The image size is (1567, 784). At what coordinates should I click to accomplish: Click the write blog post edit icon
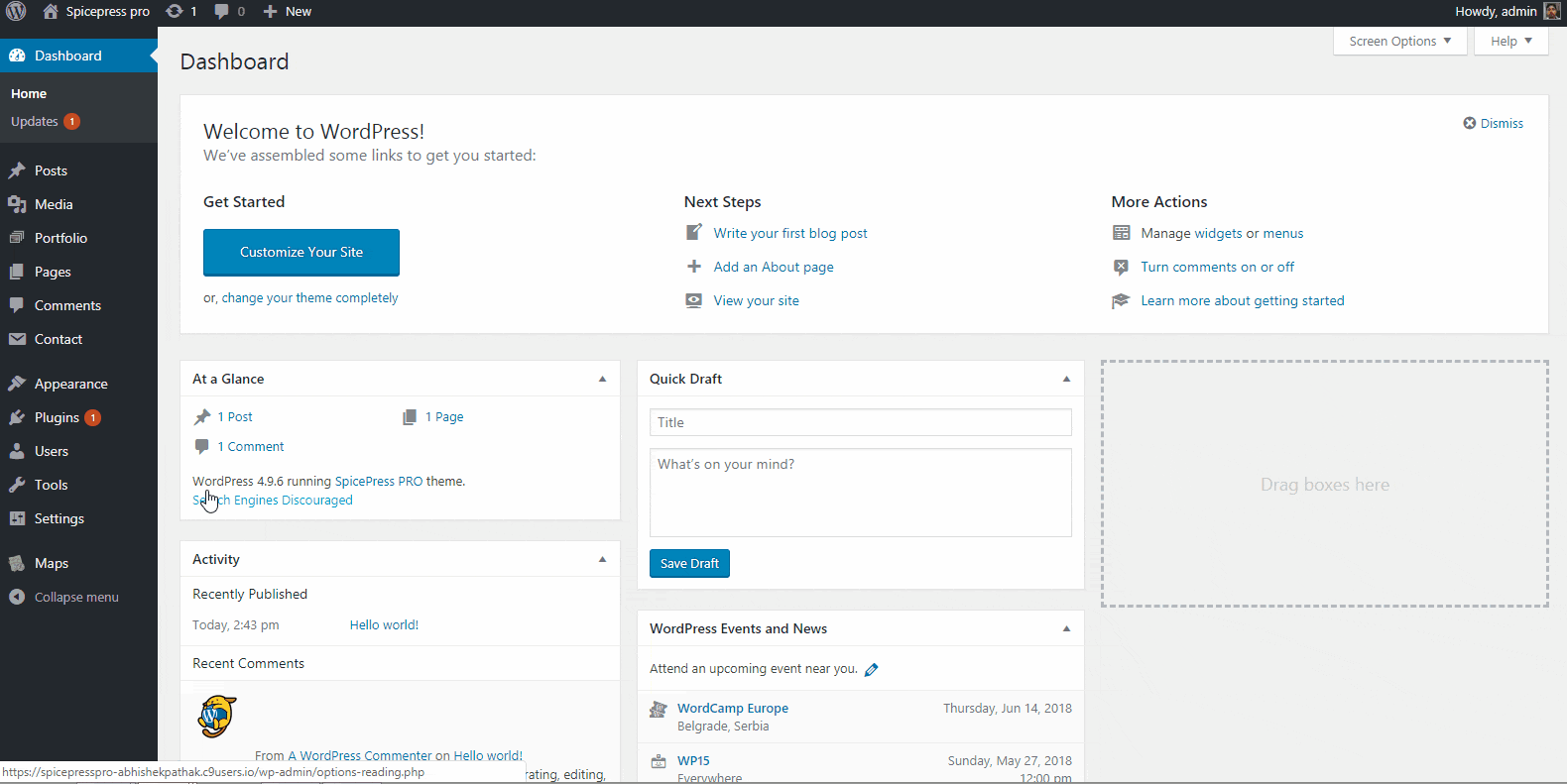click(694, 233)
